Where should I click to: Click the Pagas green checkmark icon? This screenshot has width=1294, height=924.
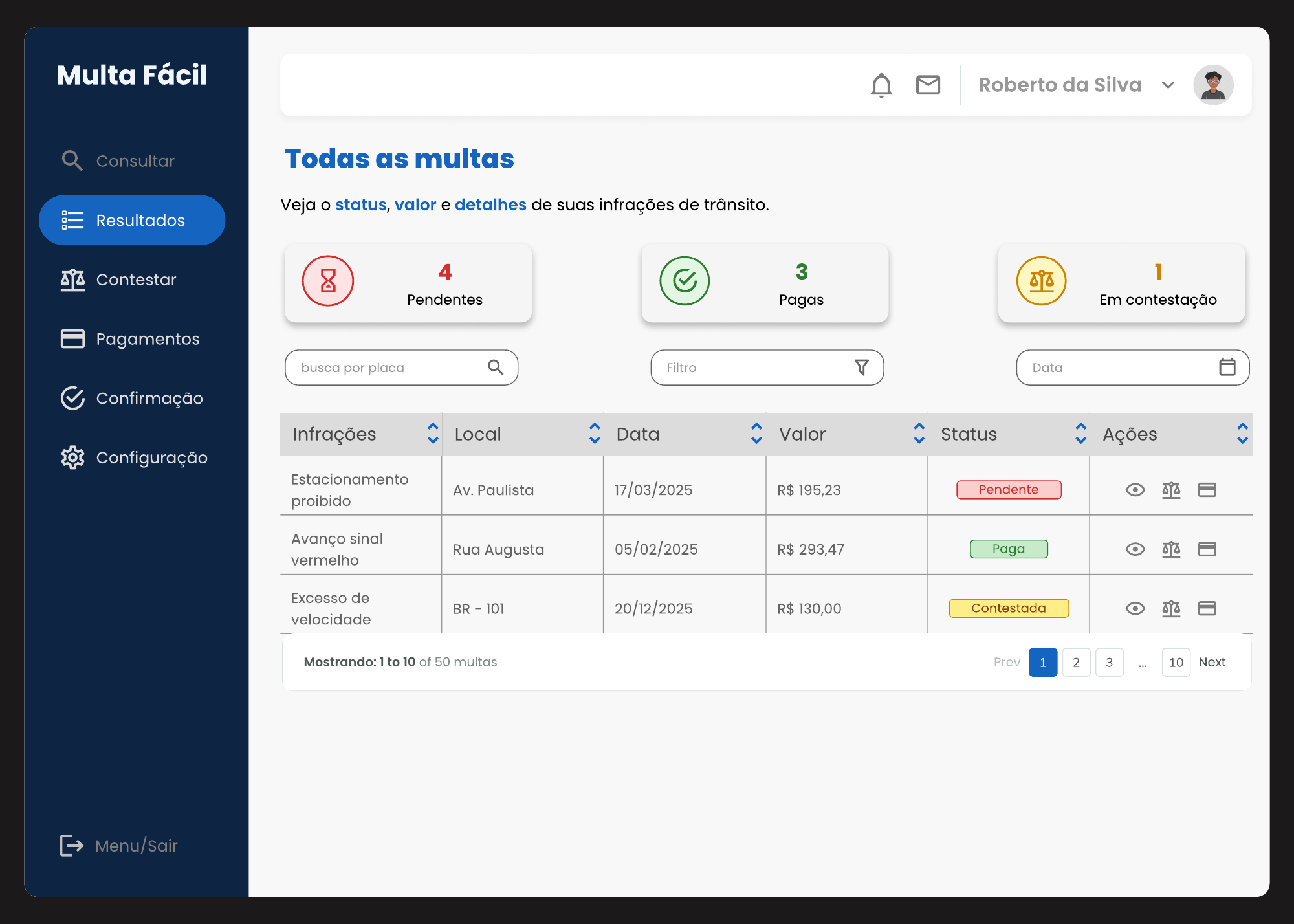click(x=685, y=281)
